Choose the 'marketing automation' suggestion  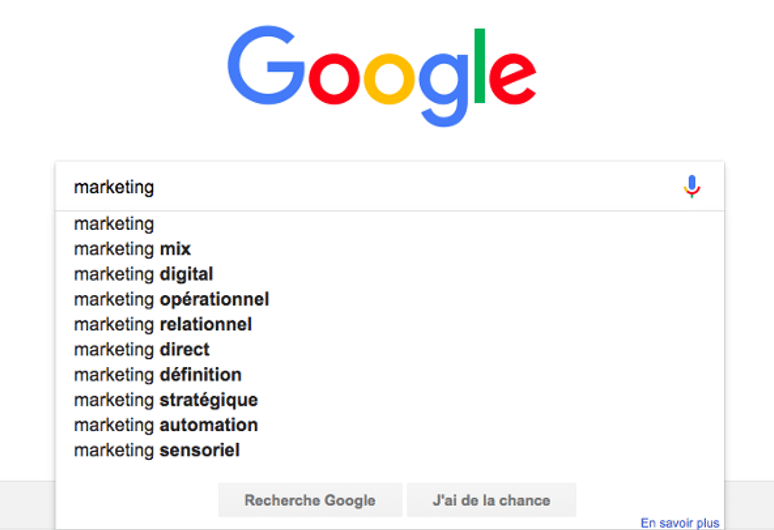coord(166,425)
